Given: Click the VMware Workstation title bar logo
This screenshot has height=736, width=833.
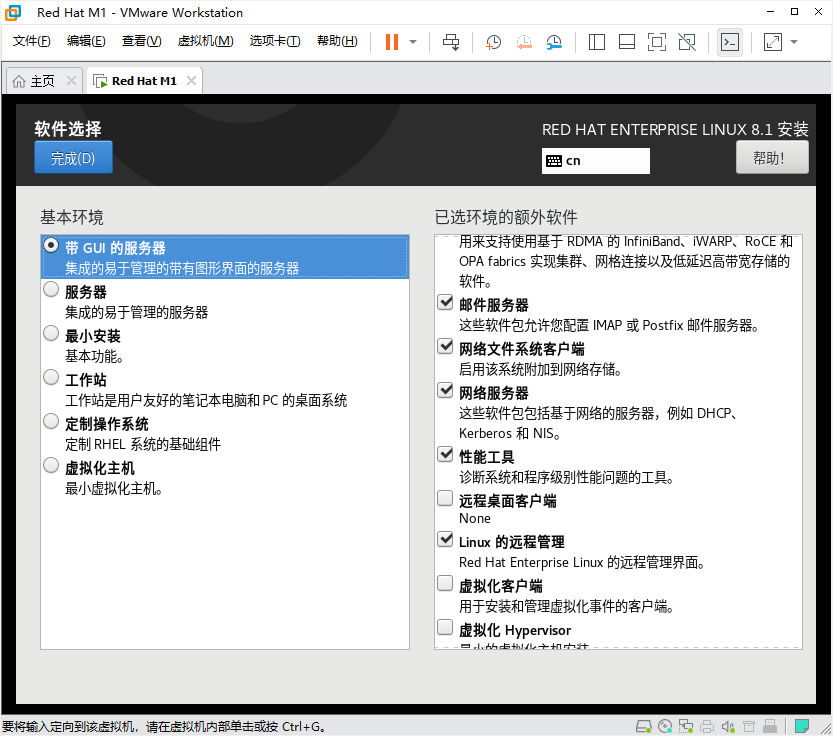Looking at the screenshot, I should click(x=13, y=12).
